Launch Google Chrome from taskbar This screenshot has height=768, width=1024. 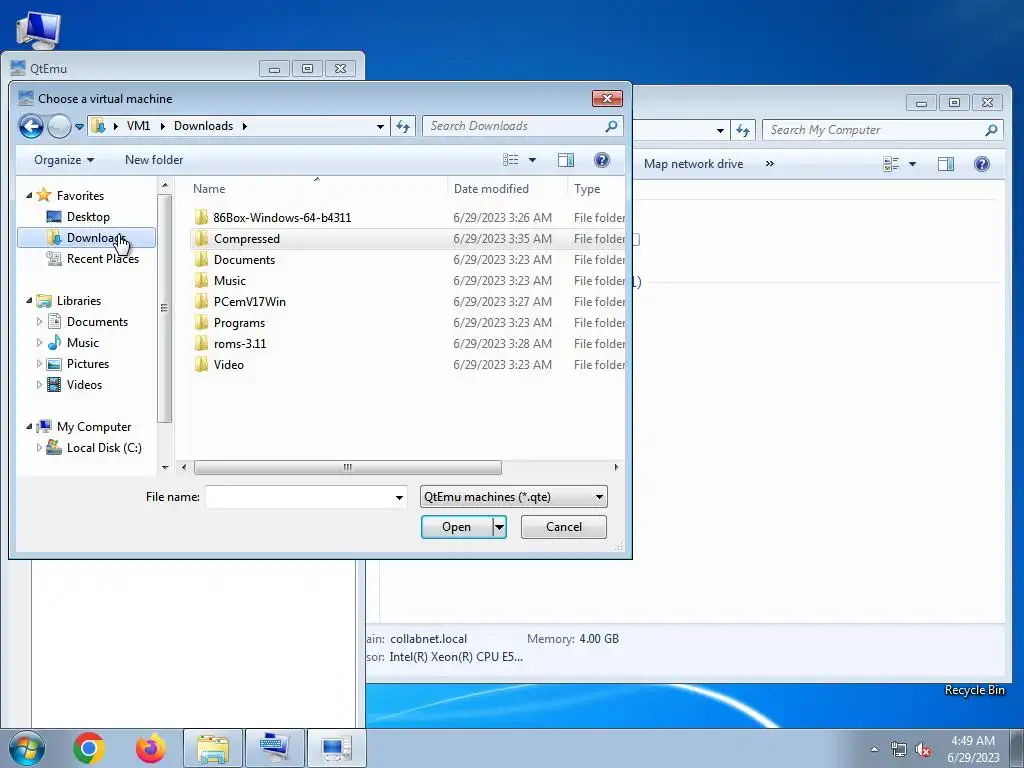pyautogui.click(x=89, y=748)
